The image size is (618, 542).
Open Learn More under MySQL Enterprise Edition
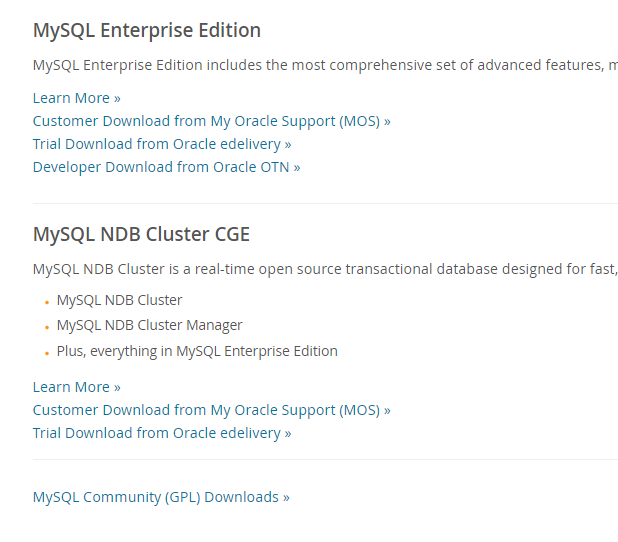(76, 98)
